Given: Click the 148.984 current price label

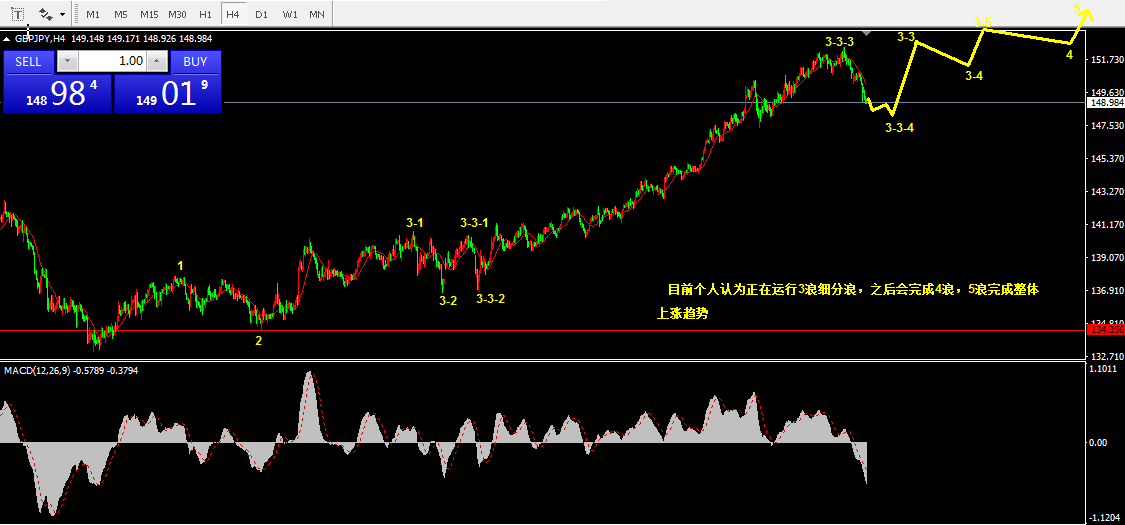Looking at the screenshot, I should point(1106,103).
